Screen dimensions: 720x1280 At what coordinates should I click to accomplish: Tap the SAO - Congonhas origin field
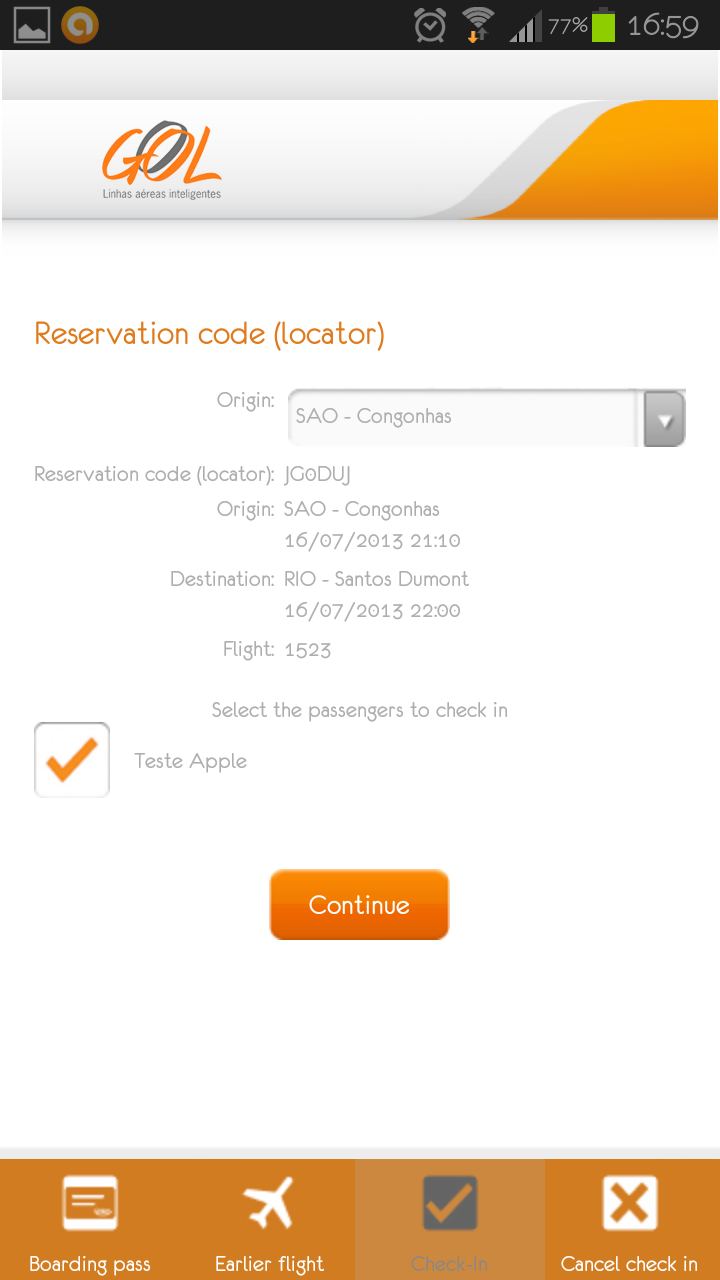point(462,417)
